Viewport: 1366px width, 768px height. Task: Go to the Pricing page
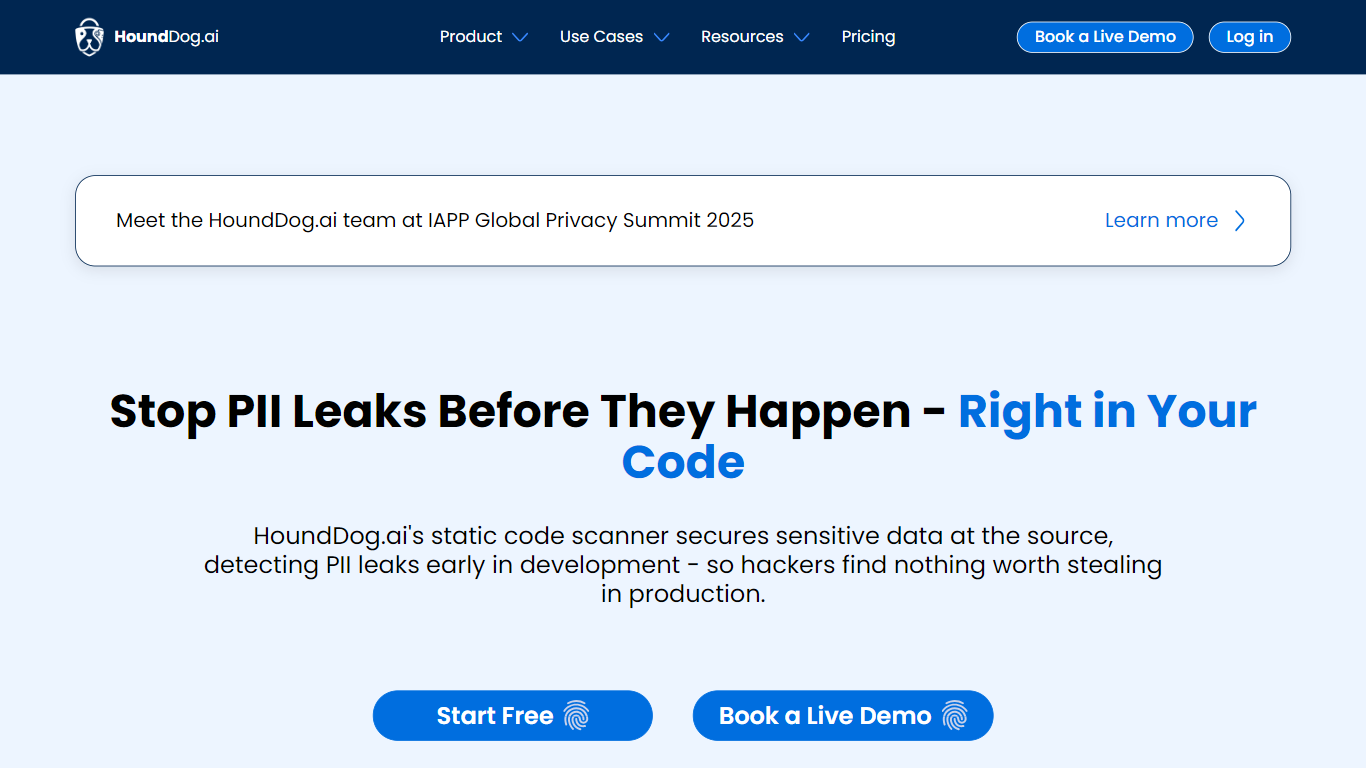click(868, 37)
